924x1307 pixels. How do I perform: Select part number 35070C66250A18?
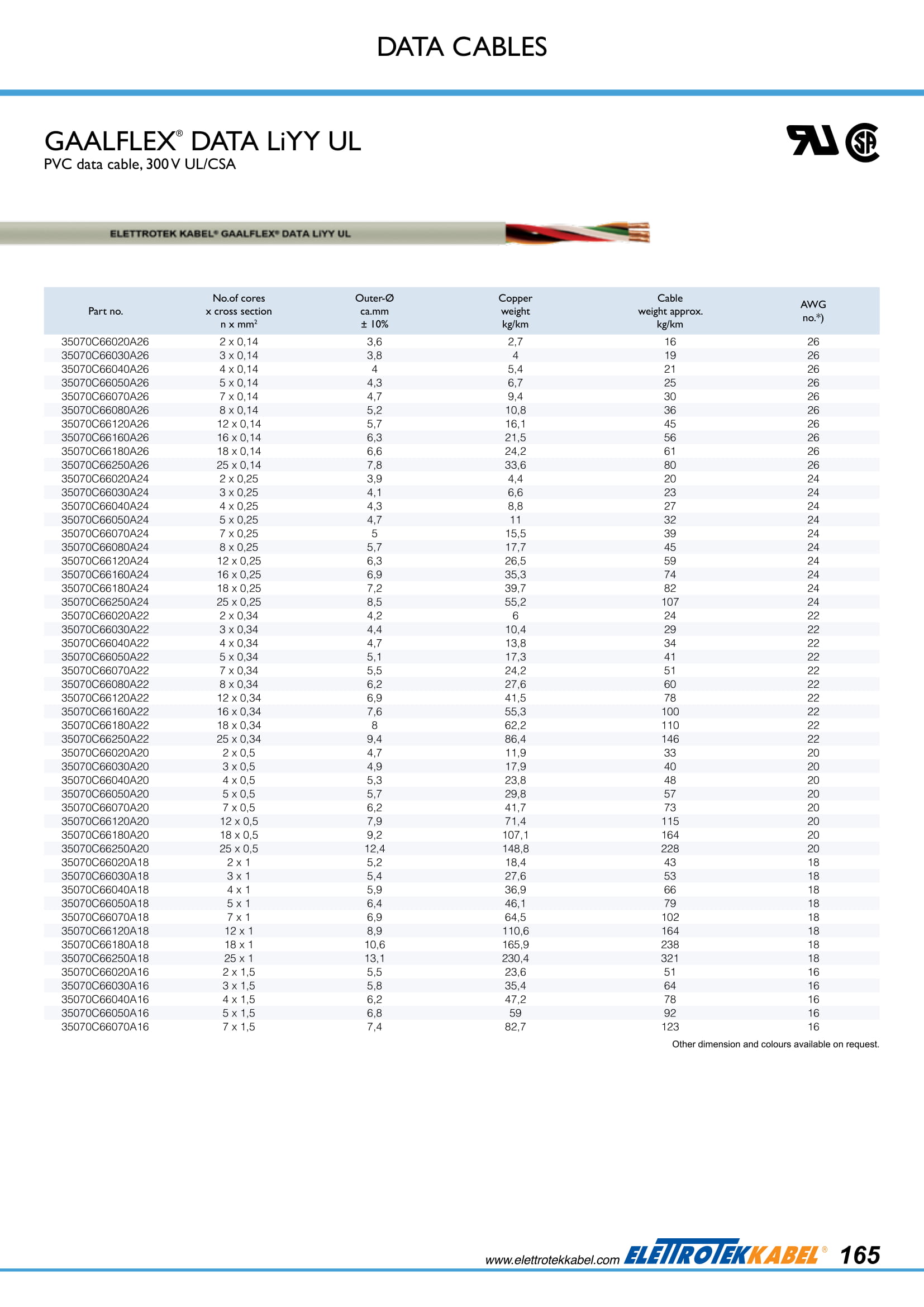pos(105,959)
